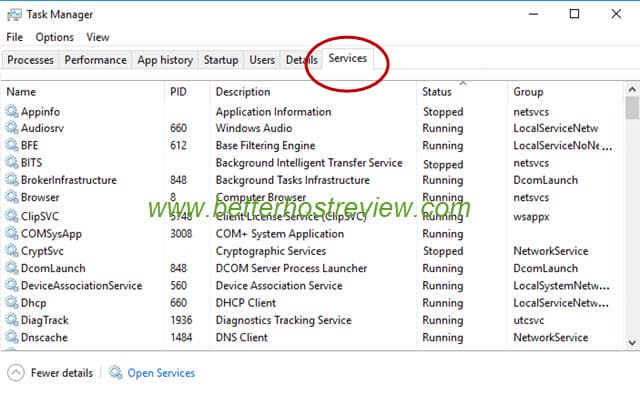Switch to the App history tab
The height and width of the screenshot is (394, 640).
tap(165, 60)
